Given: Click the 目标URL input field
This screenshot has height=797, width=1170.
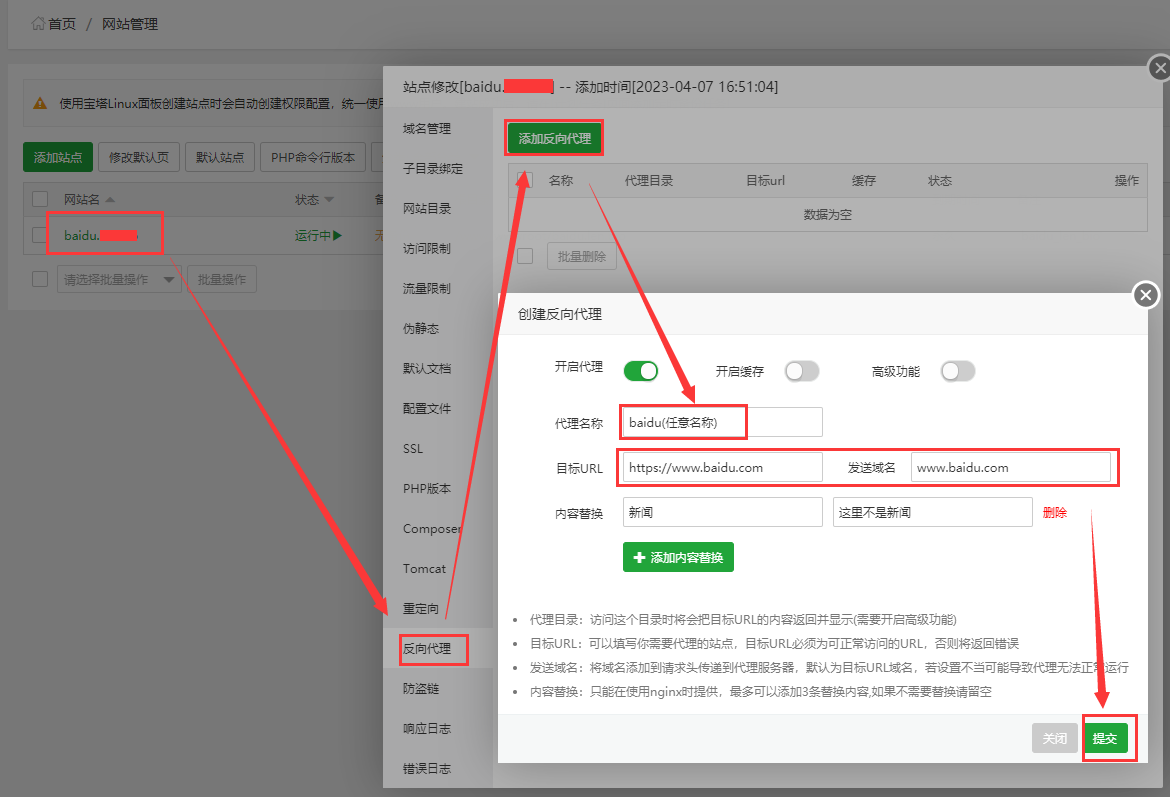Looking at the screenshot, I should point(722,467).
